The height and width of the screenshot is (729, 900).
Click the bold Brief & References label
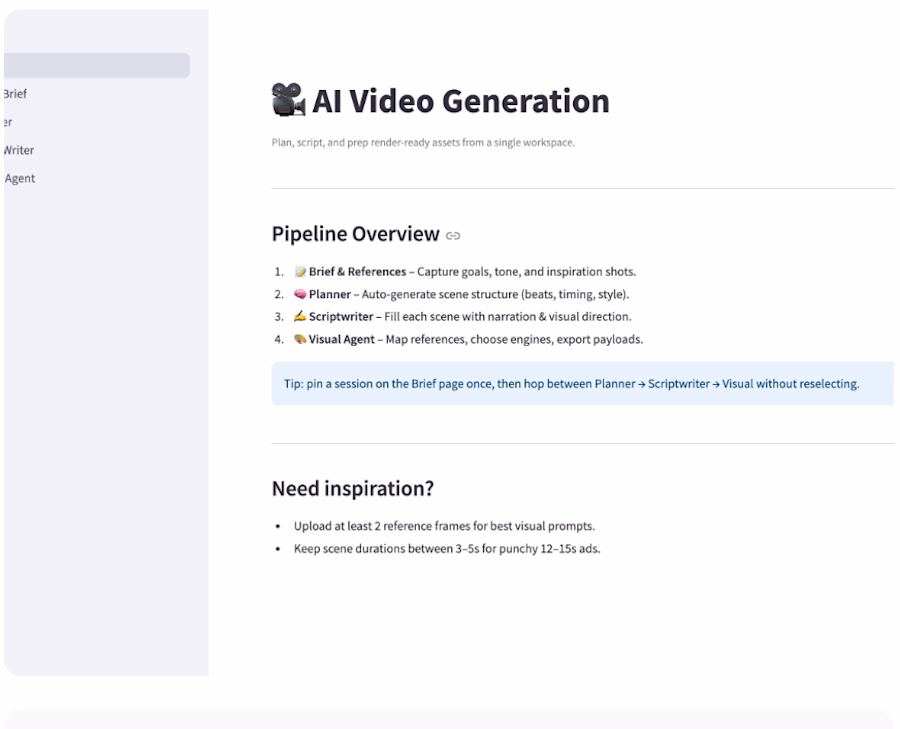coord(357,272)
